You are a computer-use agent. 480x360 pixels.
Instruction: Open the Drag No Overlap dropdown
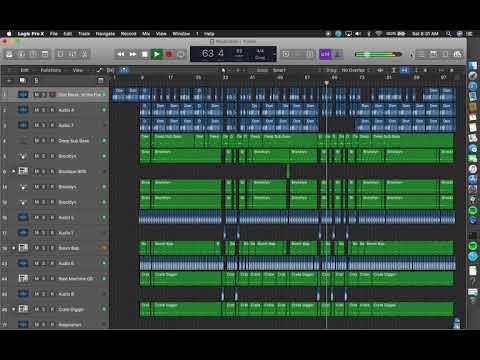[353, 70]
